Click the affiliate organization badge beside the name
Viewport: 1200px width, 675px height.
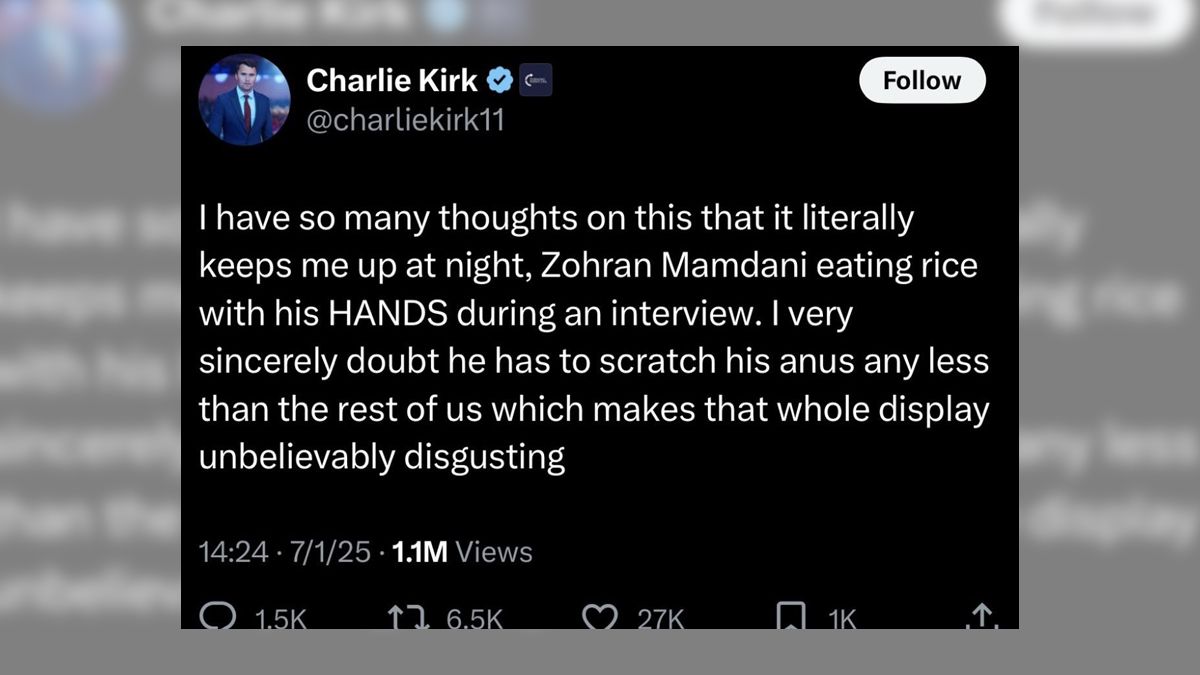pyautogui.click(x=535, y=79)
